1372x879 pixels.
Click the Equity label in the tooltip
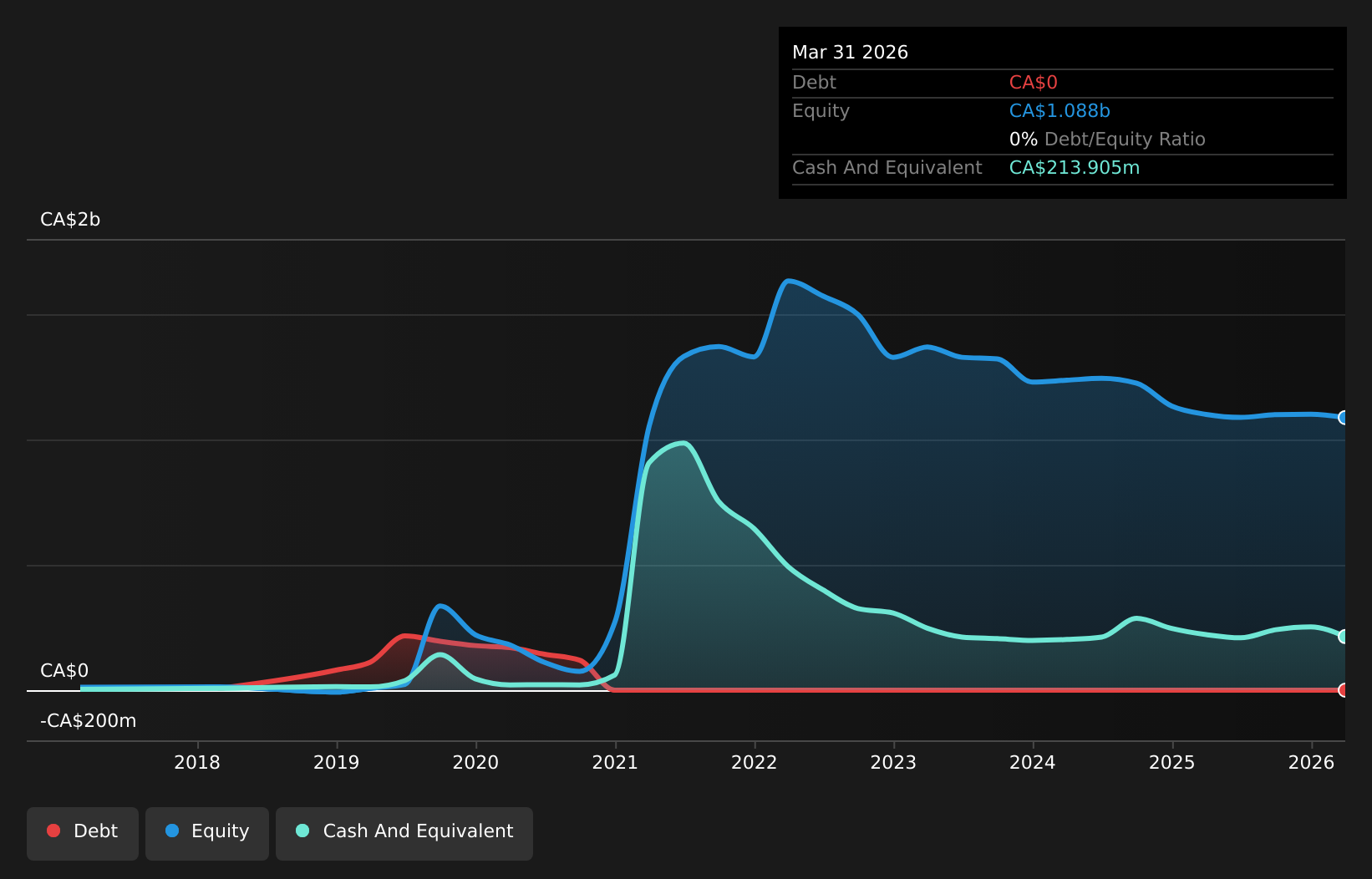tap(821, 111)
